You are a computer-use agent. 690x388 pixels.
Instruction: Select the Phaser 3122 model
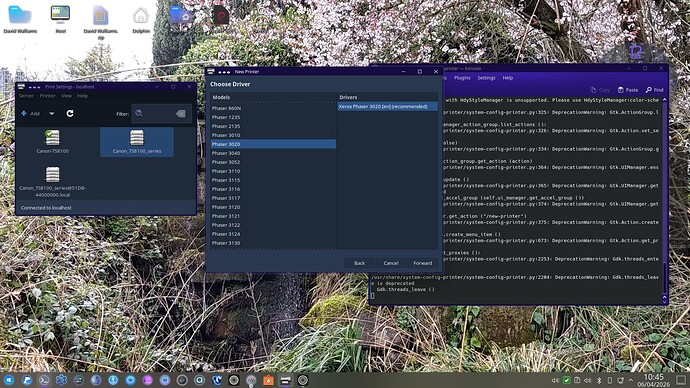tap(273, 225)
